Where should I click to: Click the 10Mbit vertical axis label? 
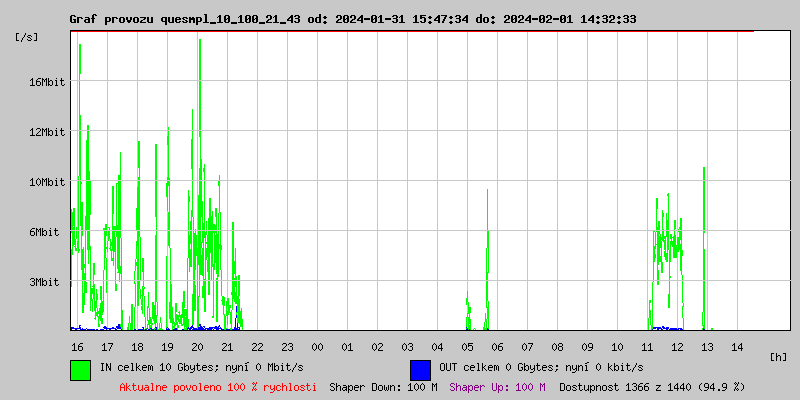click(x=46, y=182)
